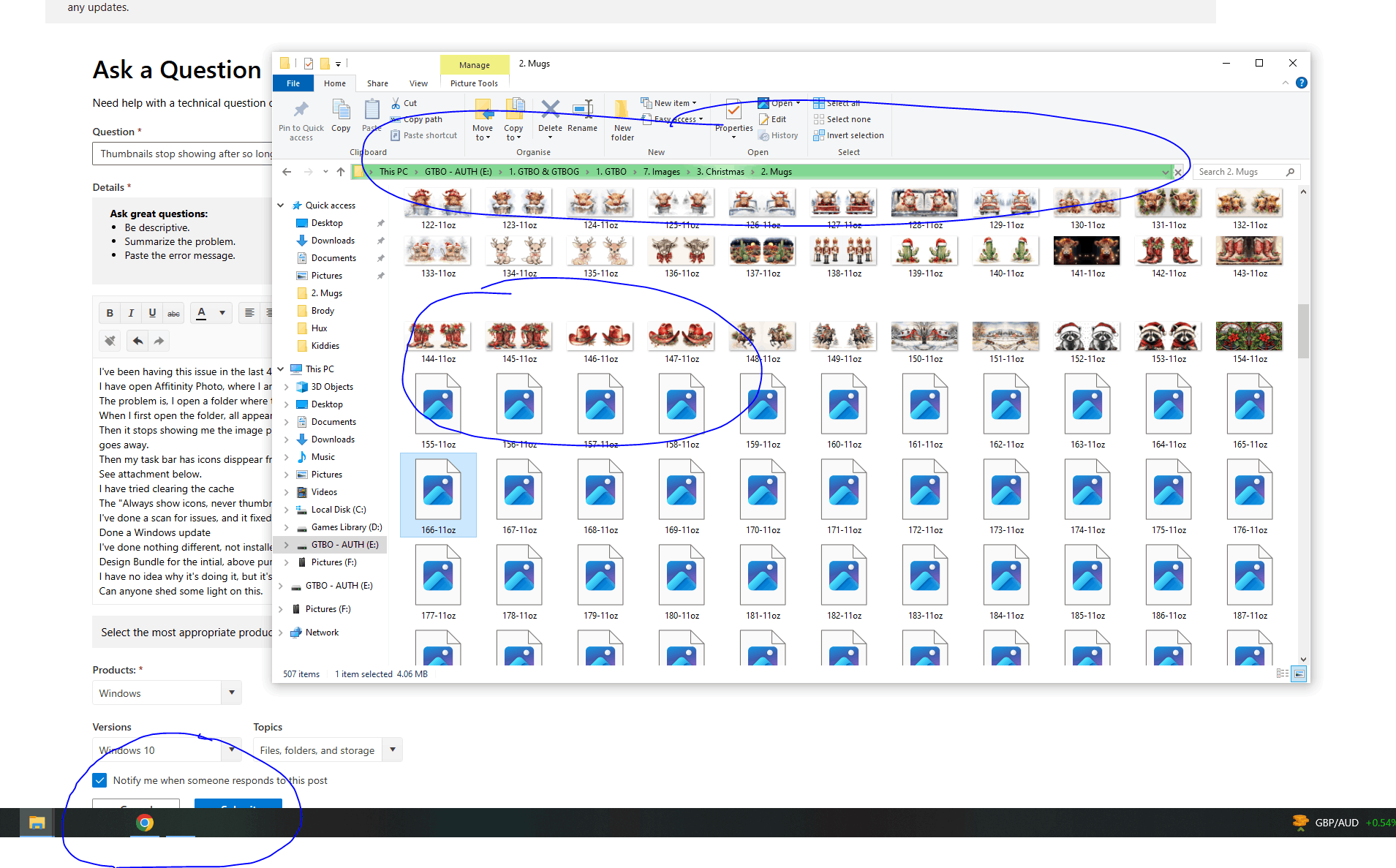Switch to the Home ribbon tab

click(x=335, y=83)
